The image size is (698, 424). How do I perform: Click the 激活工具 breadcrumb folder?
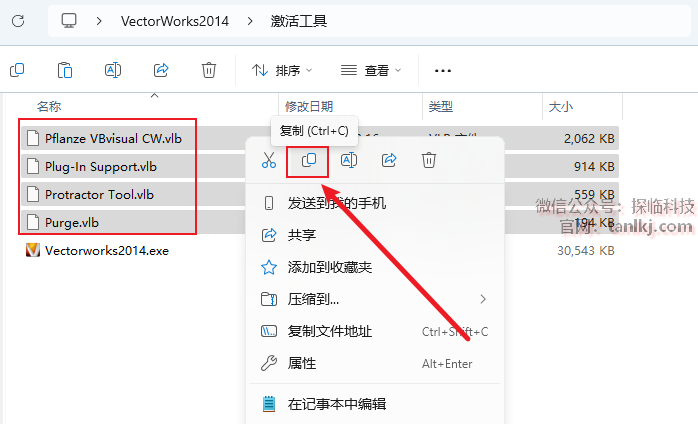tap(299, 21)
